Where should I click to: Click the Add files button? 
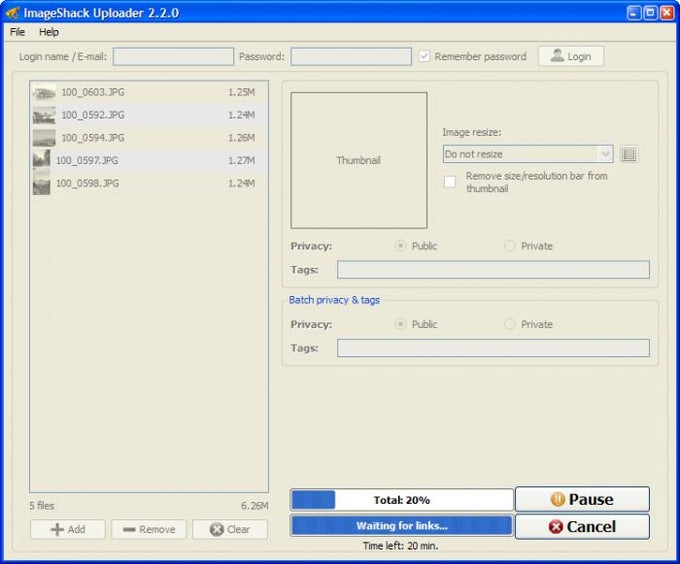tap(68, 529)
